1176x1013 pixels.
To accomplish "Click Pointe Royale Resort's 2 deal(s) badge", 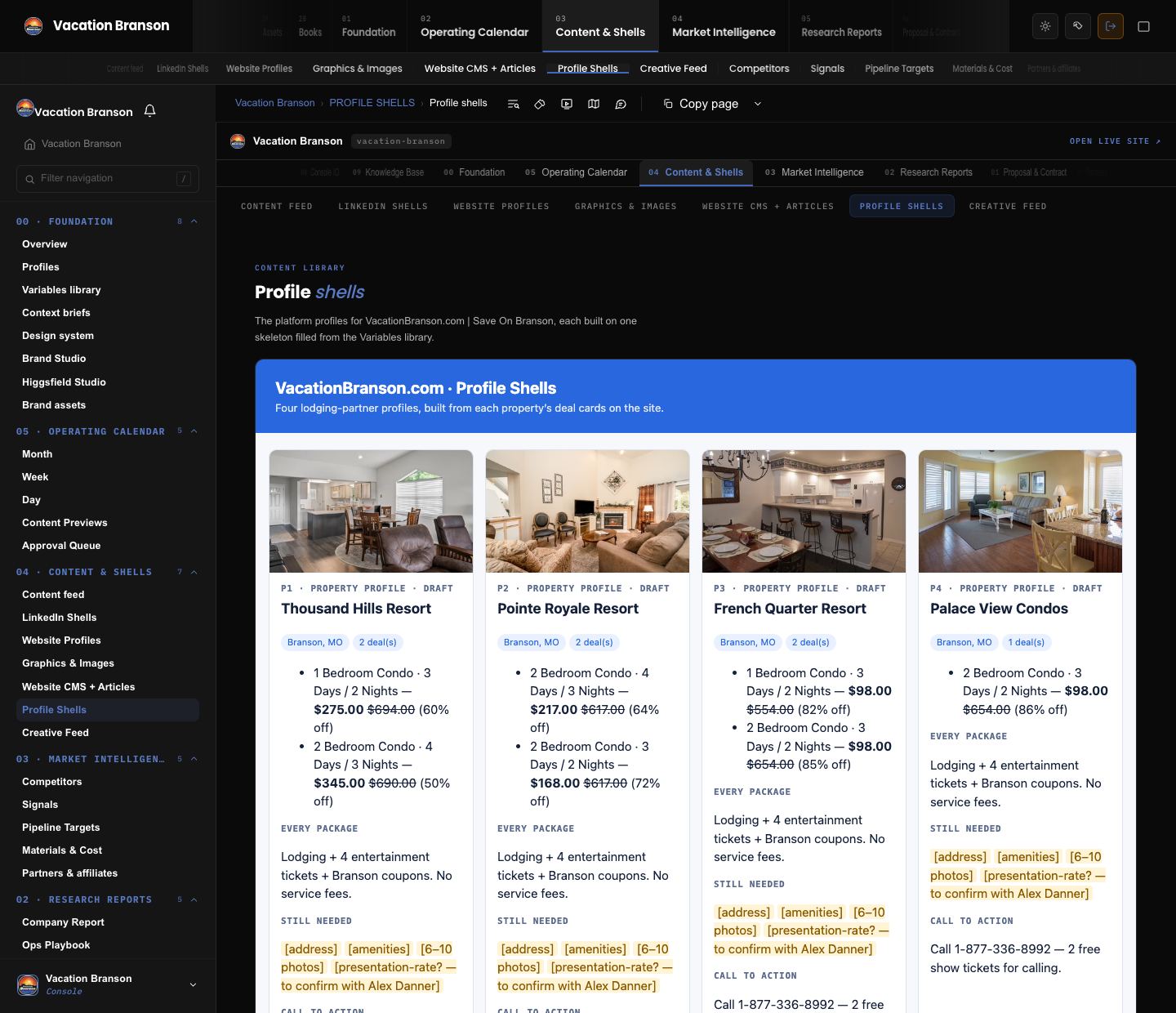I will pyautogui.click(x=595, y=642).
